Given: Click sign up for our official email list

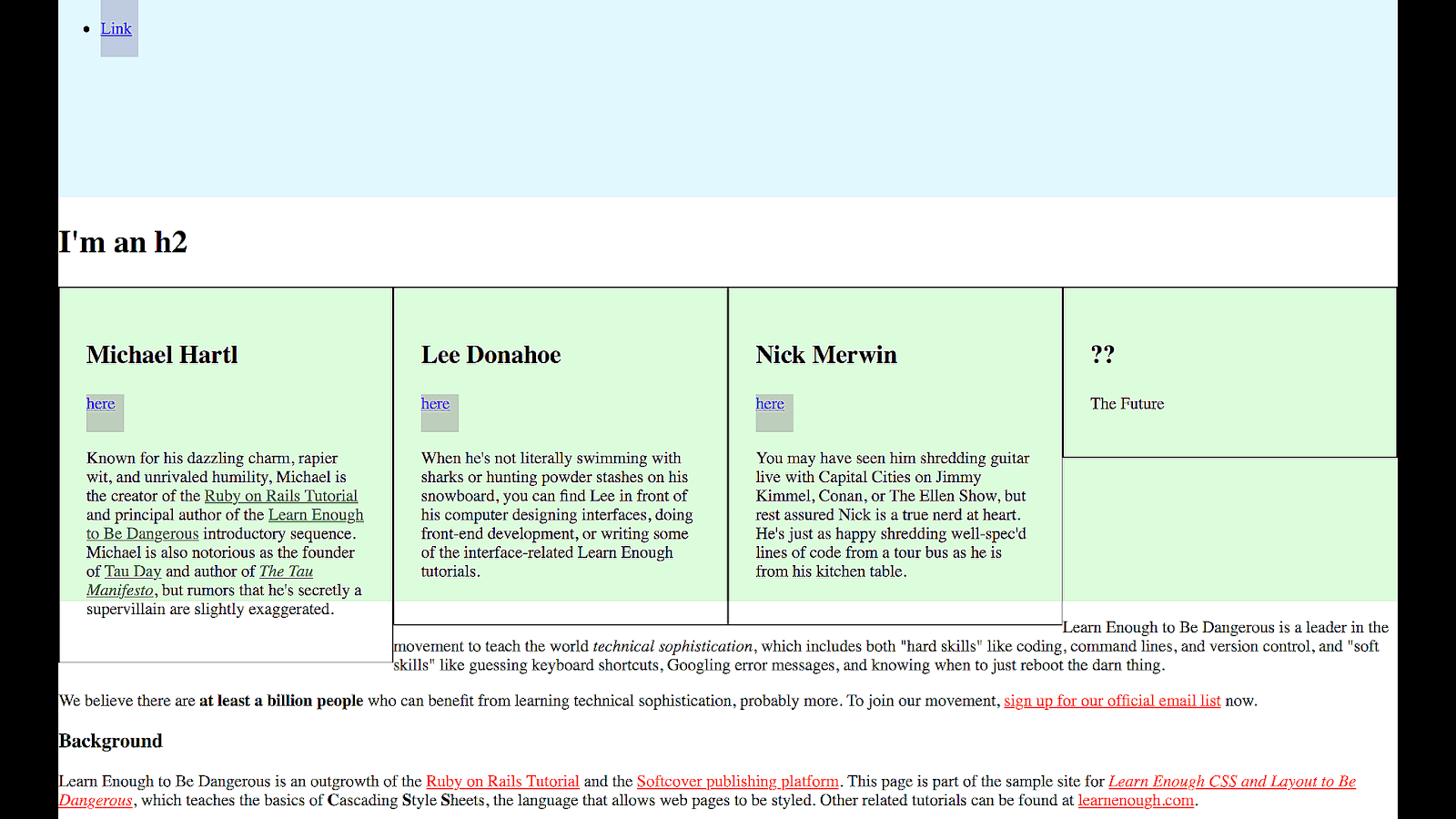Looking at the screenshot, I should (1112, 701).
